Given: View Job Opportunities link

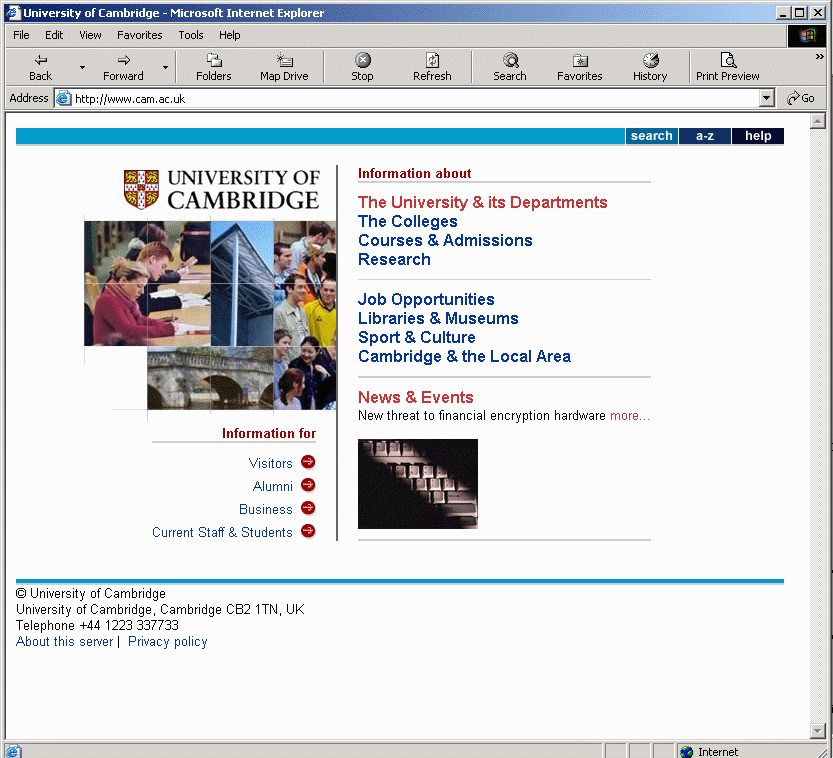Looking at the screenshot, I should click(426, 300).
